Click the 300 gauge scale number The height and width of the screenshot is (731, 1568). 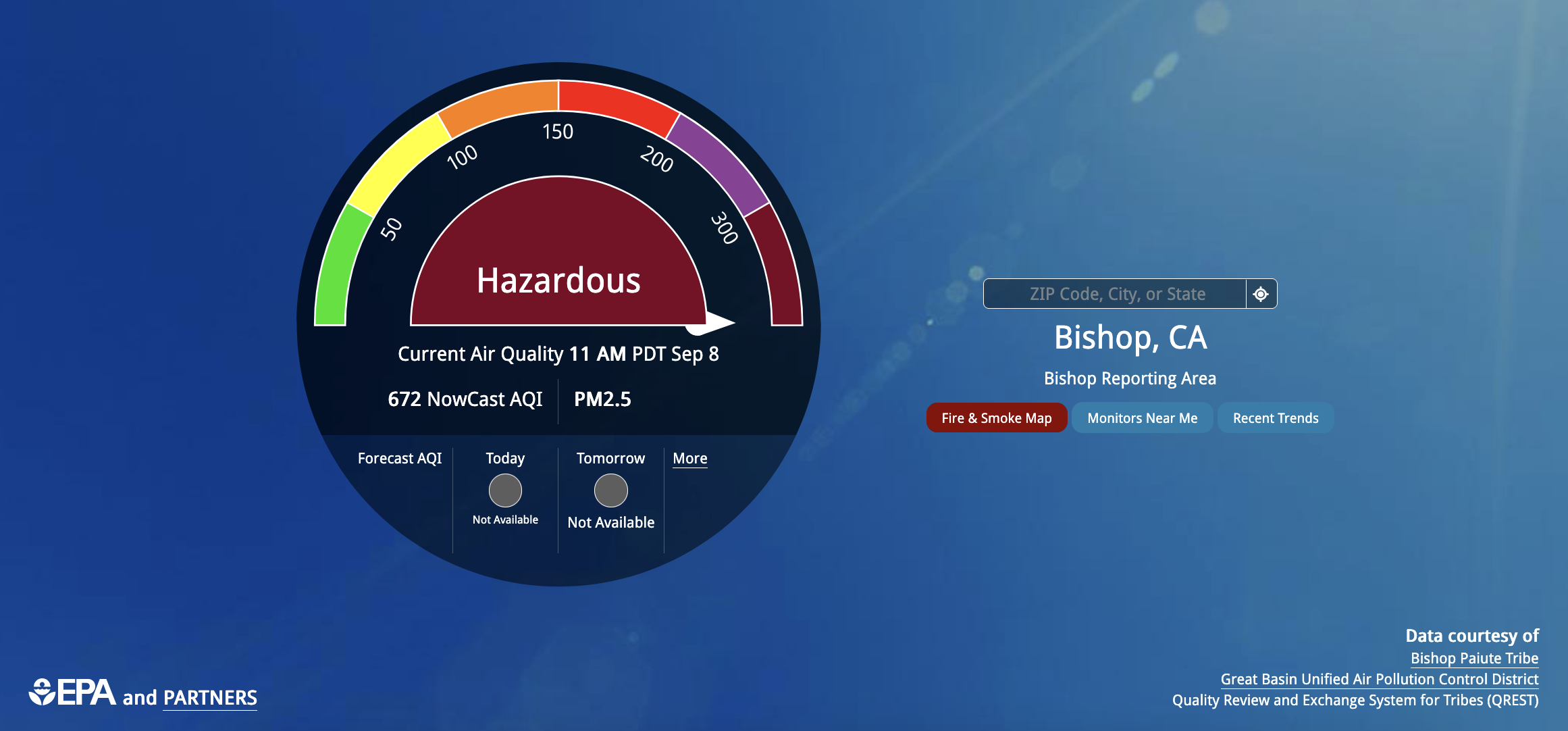click(724, 228)
